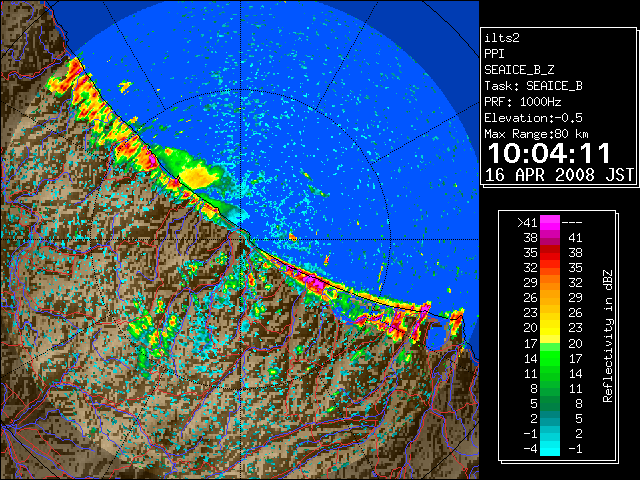
Task: Click the 'PPI' scan type label
Action: (x=494, y=54)
